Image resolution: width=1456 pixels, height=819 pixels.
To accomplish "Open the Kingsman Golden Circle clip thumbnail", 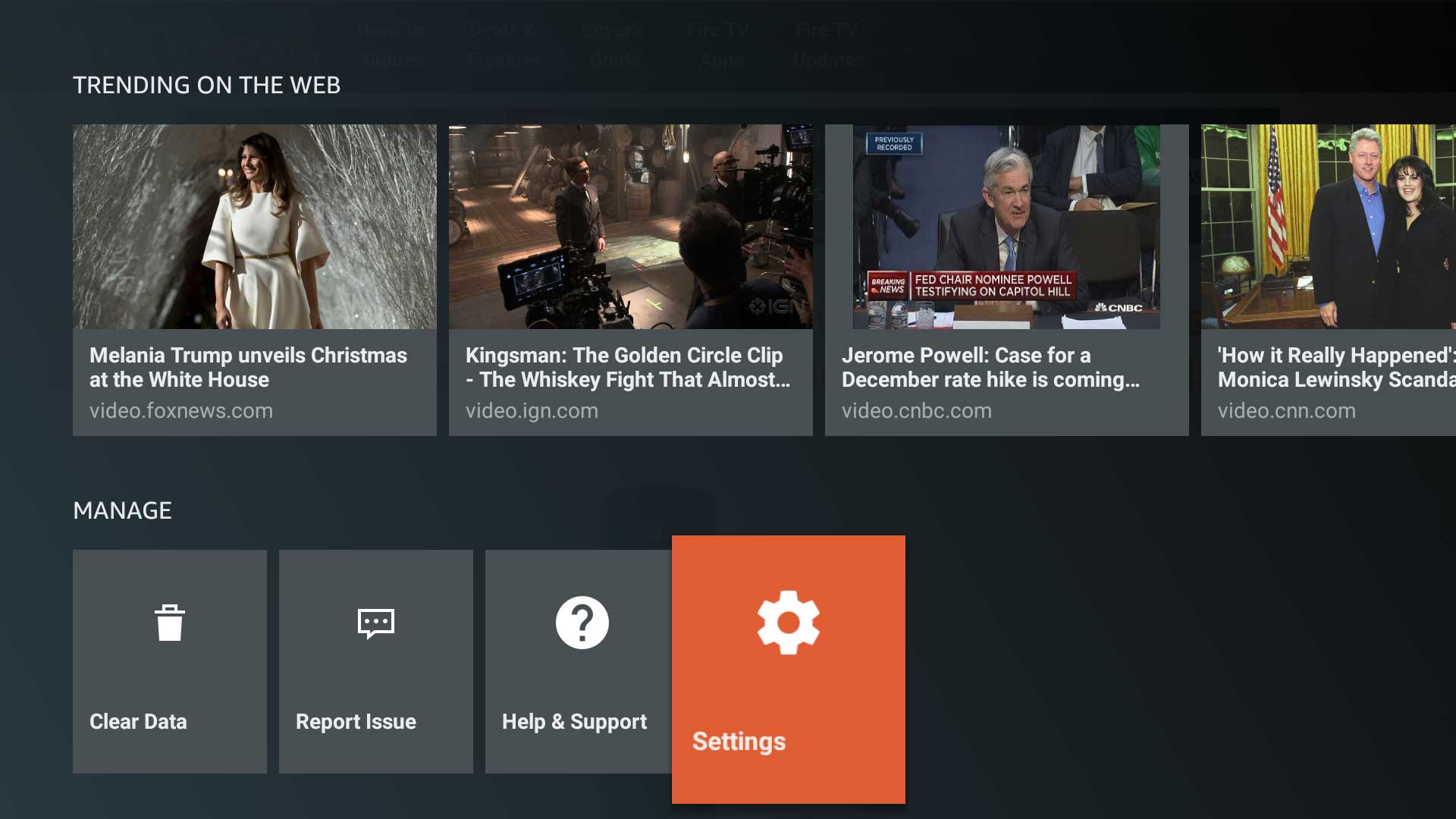I will (631, 227).
